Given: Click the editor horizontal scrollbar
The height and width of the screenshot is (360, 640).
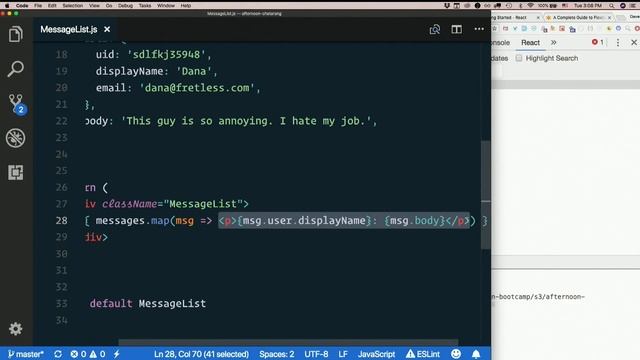Looking at the screenshot, I should click(x=288, y=342).
